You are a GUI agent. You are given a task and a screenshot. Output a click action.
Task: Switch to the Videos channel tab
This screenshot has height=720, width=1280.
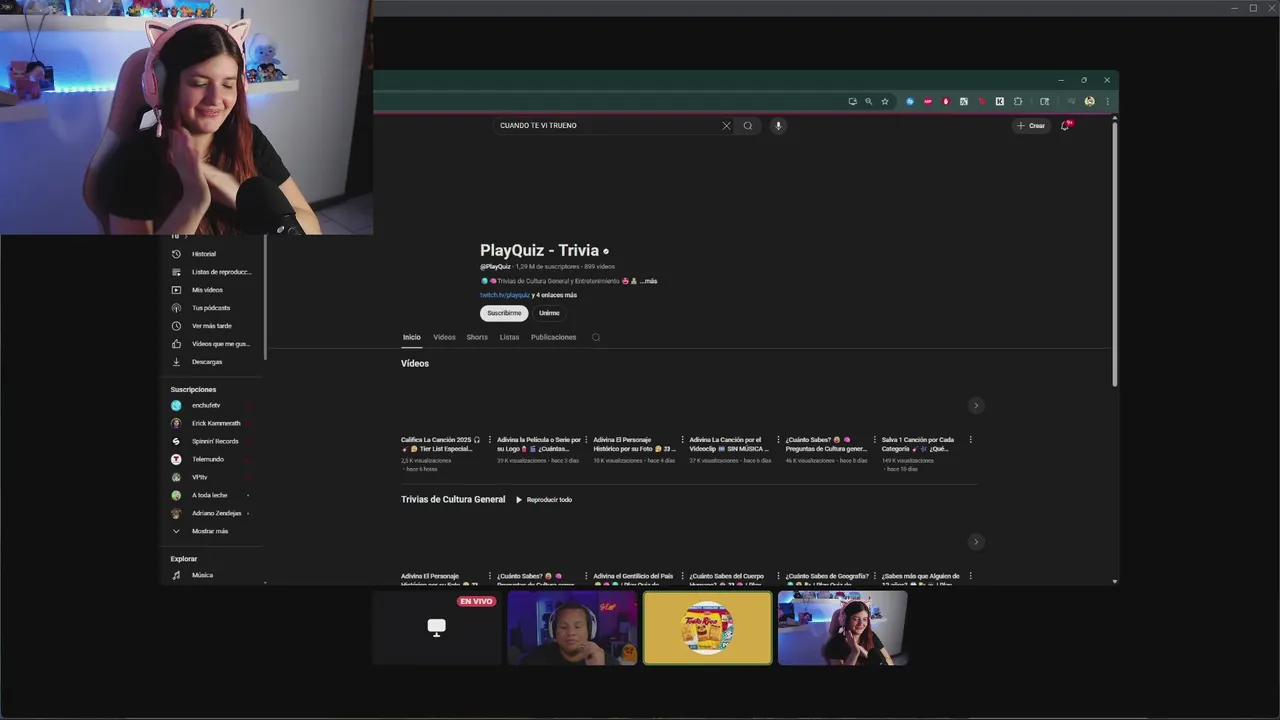click(444, 337)
